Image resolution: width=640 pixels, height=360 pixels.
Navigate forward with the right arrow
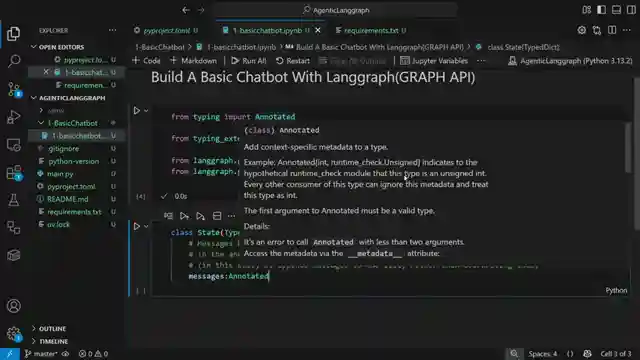pyautogui.click(x=201, y=10)
